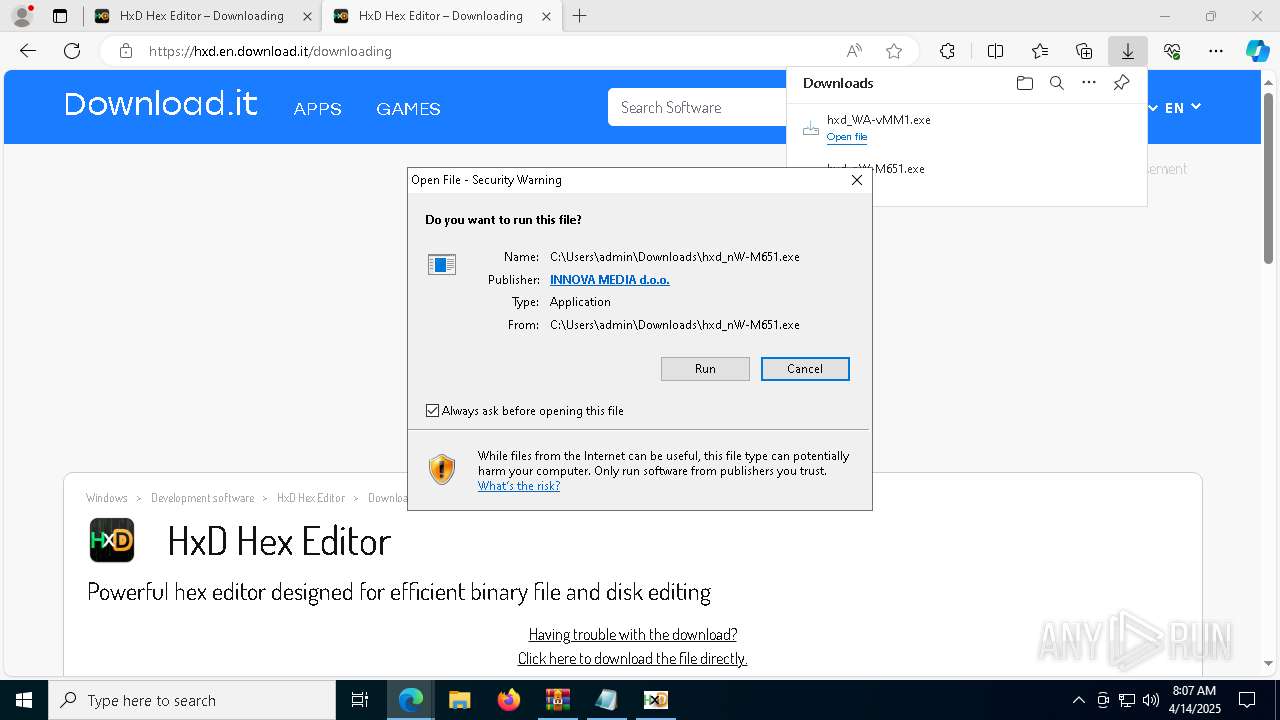Expand the EN language dropdown
The image size is (1280, 720).
tap(1182, 107)
